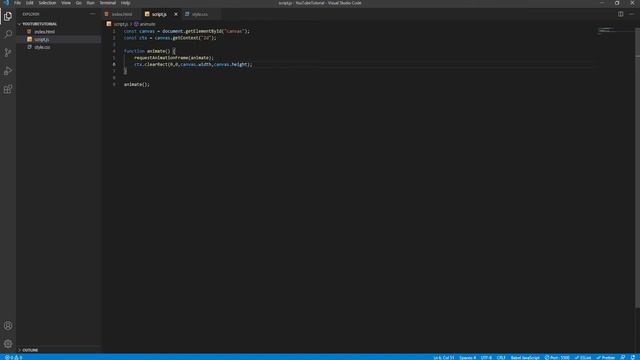Click the Port: 5500 Live Server status item

coord(557,358)
